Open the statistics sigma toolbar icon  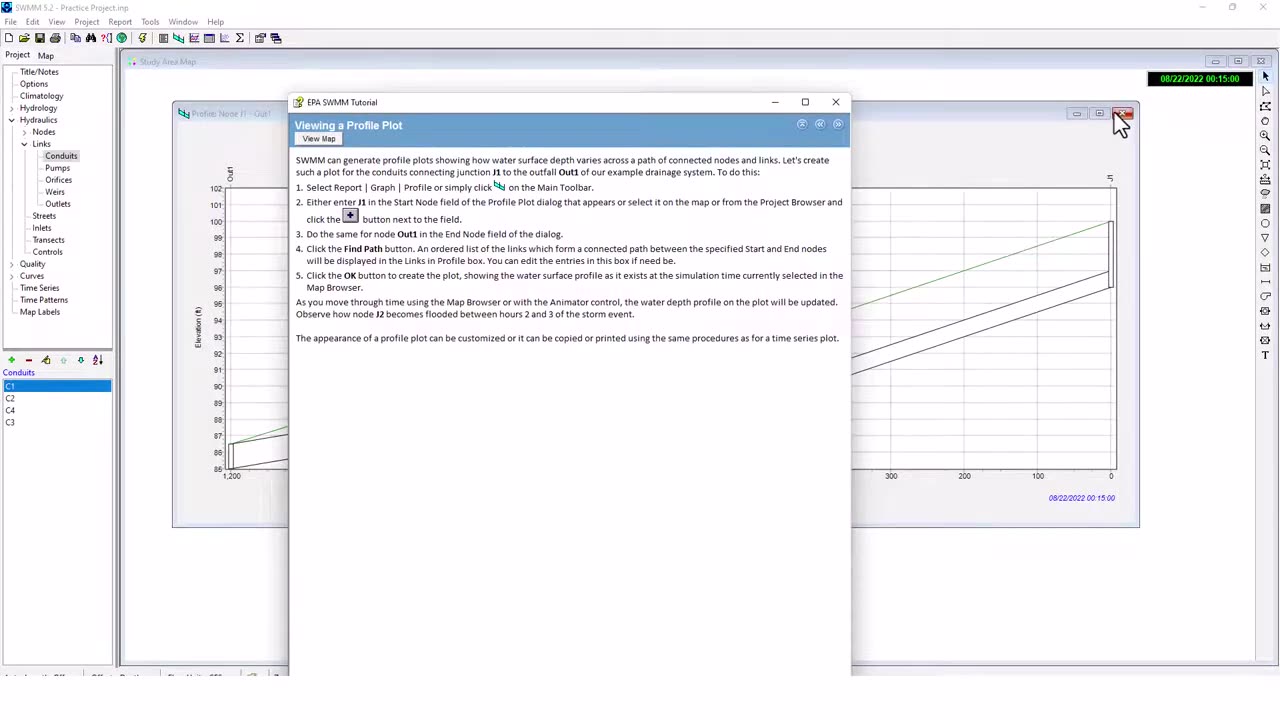[x=240, y=38]
